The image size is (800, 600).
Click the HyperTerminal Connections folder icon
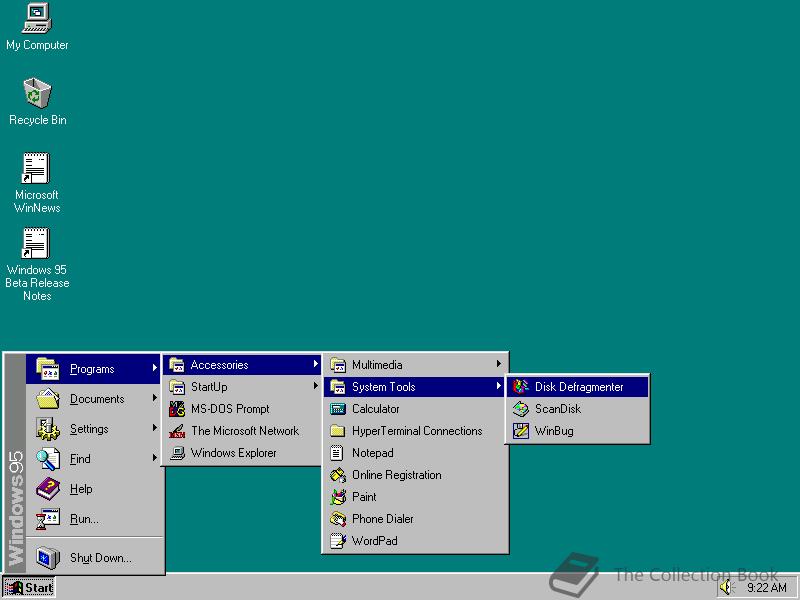click(x=337, y=431)
